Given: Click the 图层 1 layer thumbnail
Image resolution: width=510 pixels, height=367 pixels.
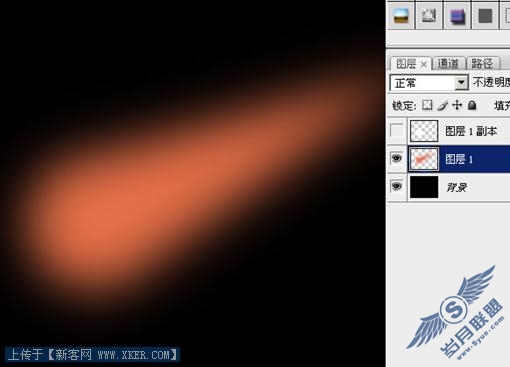Looking at the screenshot, I should [424, 159].
